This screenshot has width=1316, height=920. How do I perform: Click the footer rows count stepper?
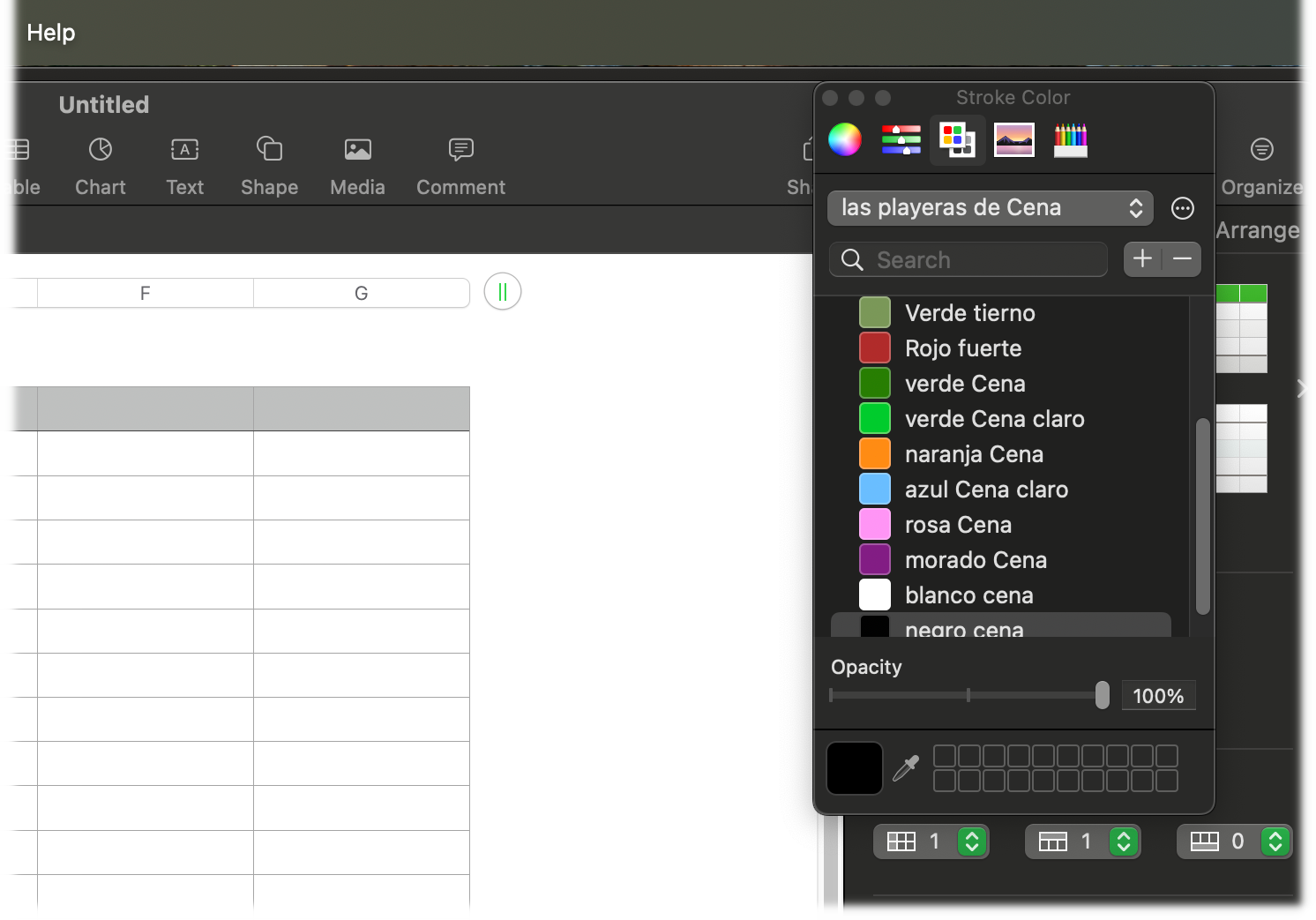(x=1275, y=841)
